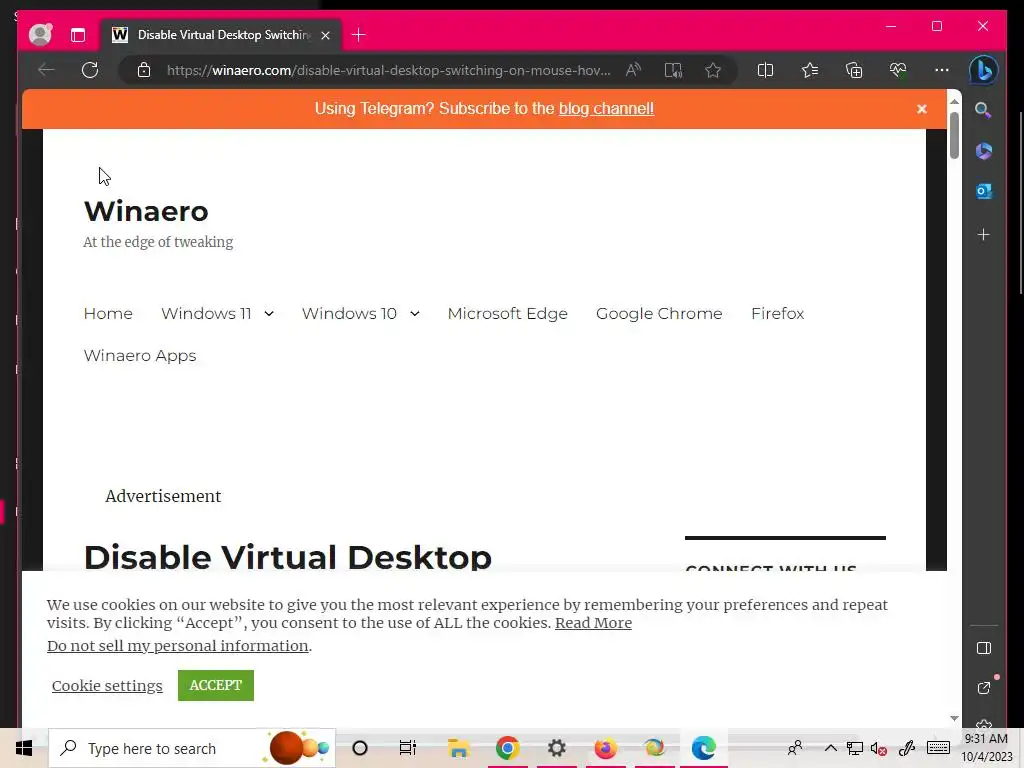Show hidden tray icons chevron
1024x768 pixels.
pos(831,748)
